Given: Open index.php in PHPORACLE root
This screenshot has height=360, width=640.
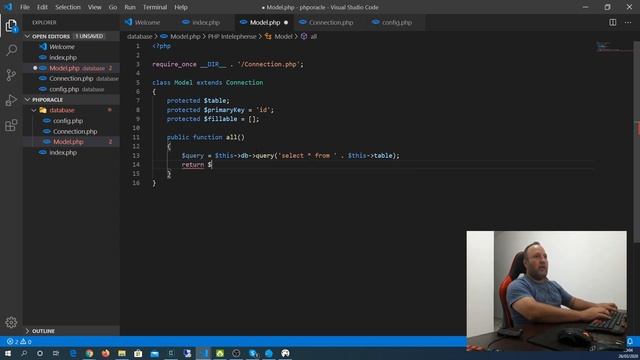Looking at the screenshot, I should pyautogui.click(x=71, y=152).
